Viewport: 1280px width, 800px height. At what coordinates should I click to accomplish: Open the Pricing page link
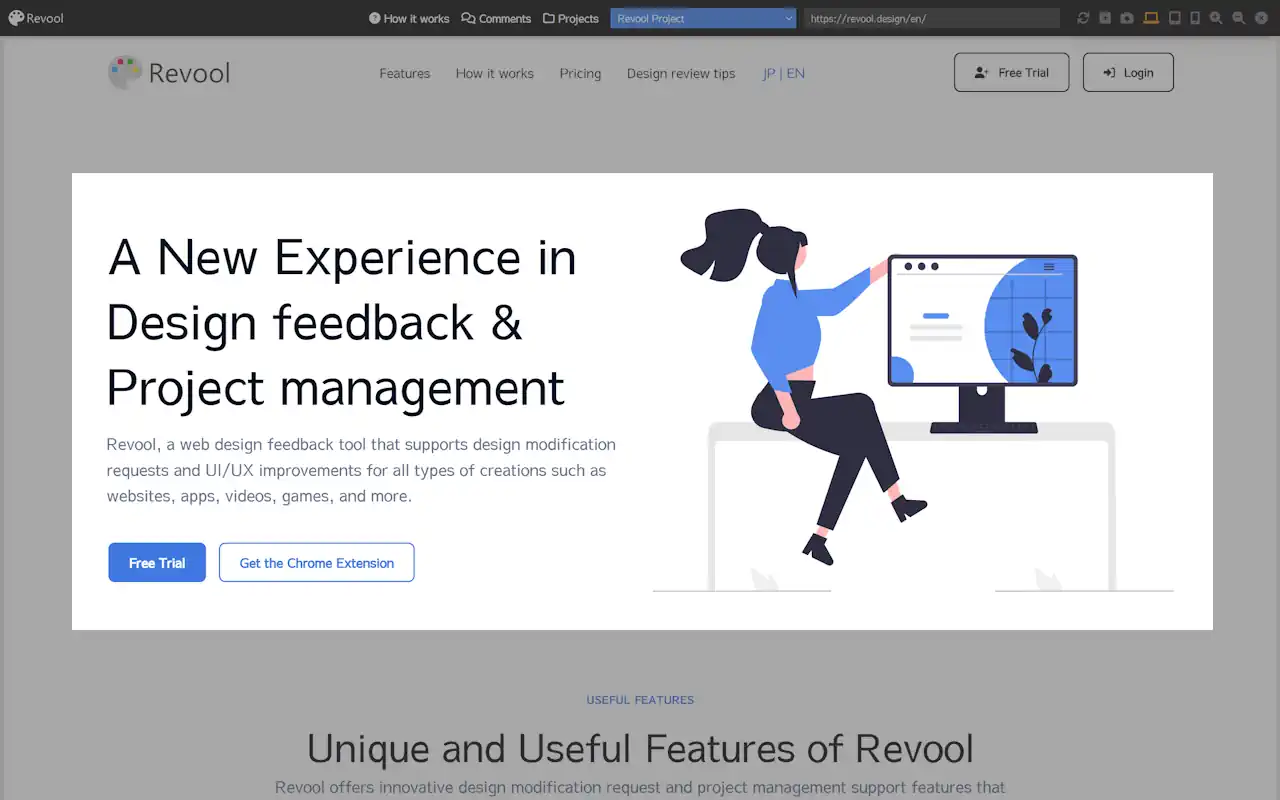581,73
